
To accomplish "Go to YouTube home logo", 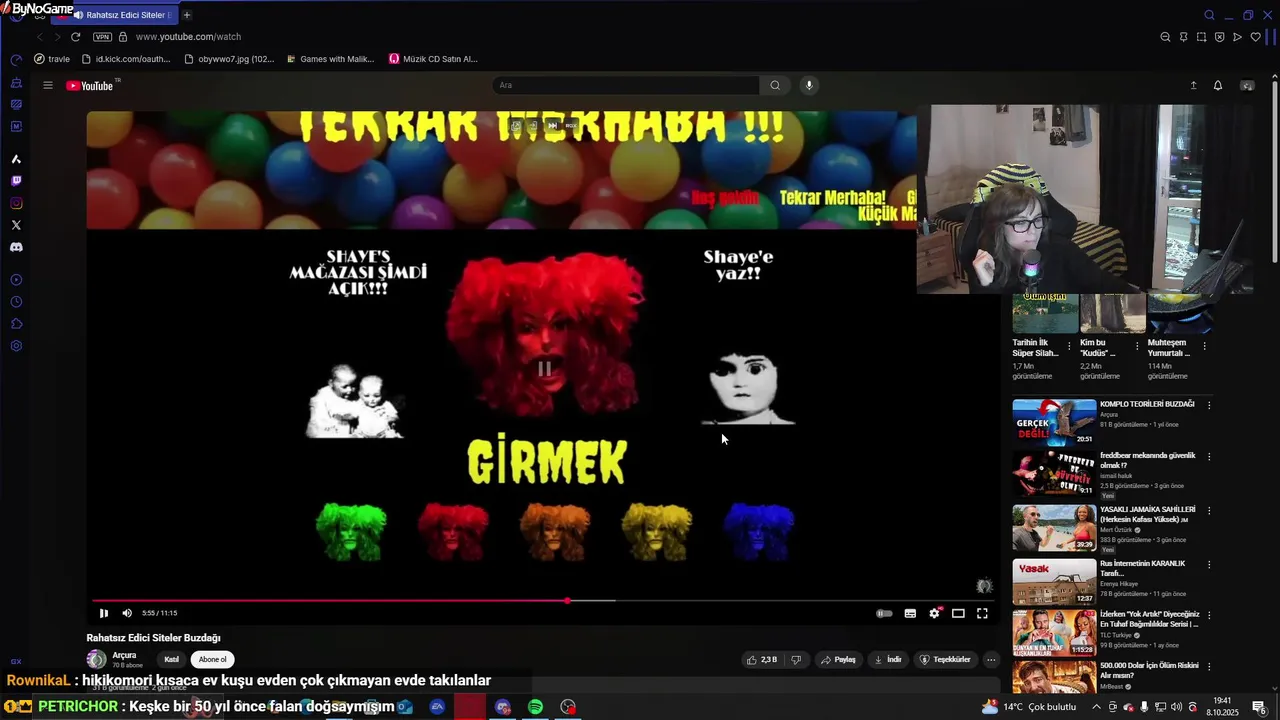I will 90,85.
